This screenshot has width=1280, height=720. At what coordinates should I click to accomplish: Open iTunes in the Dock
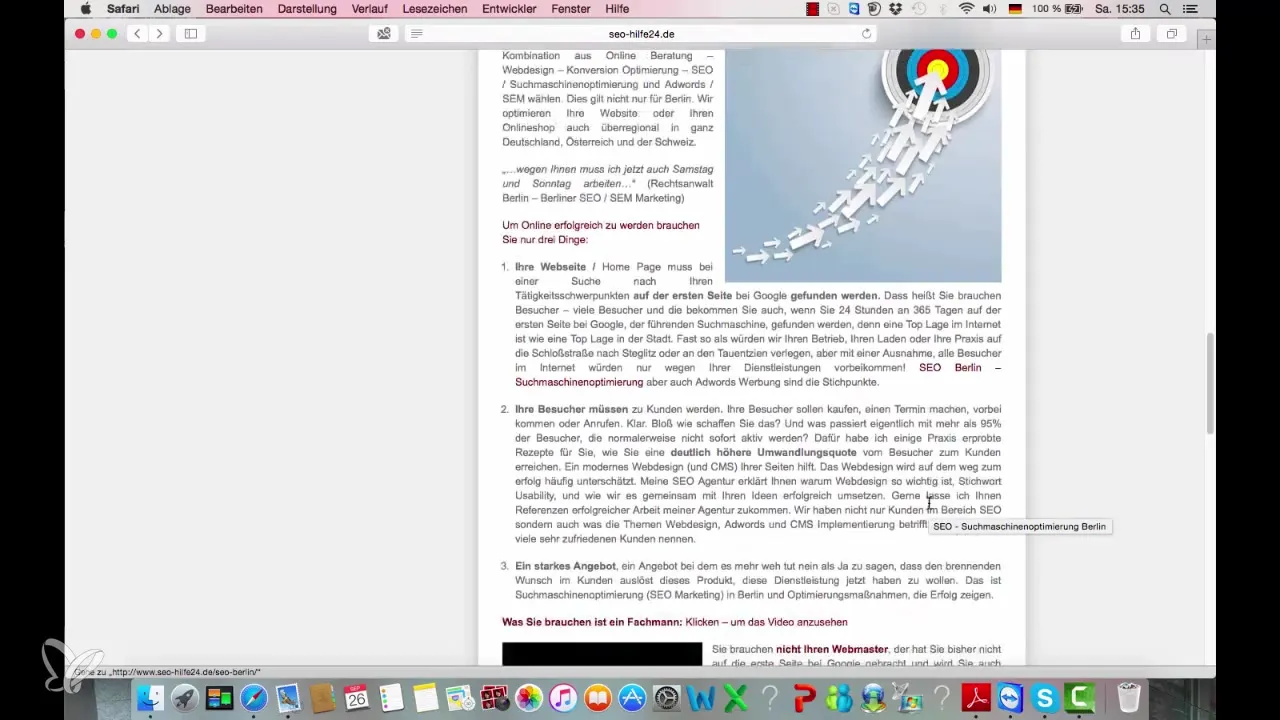(563, 697)
